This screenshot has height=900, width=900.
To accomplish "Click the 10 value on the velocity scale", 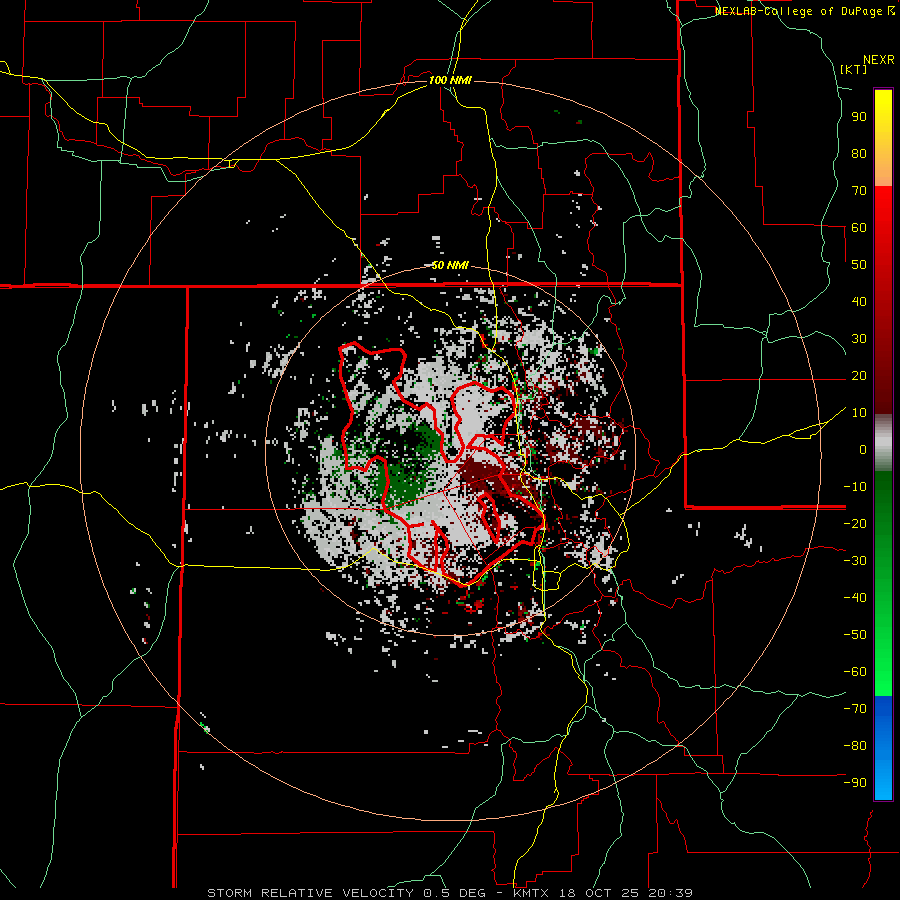I will click(x=859, y=413).
